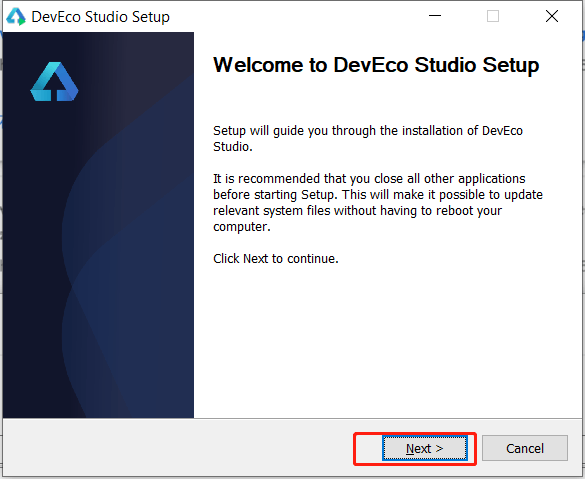Click the "DevEco Studio Setup" title bar text

101,17
